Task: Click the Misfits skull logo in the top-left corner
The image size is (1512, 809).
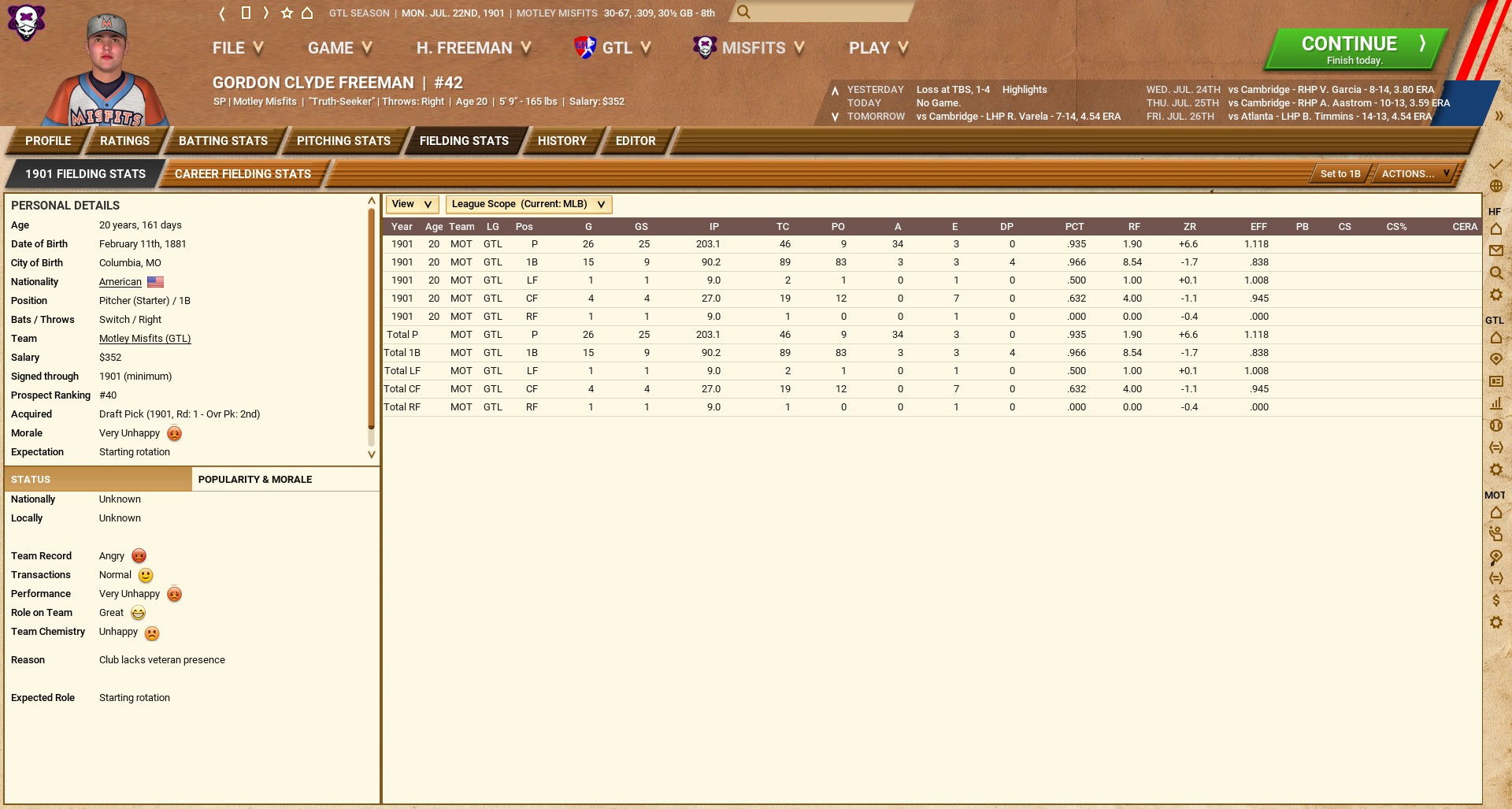Action: 26,22
